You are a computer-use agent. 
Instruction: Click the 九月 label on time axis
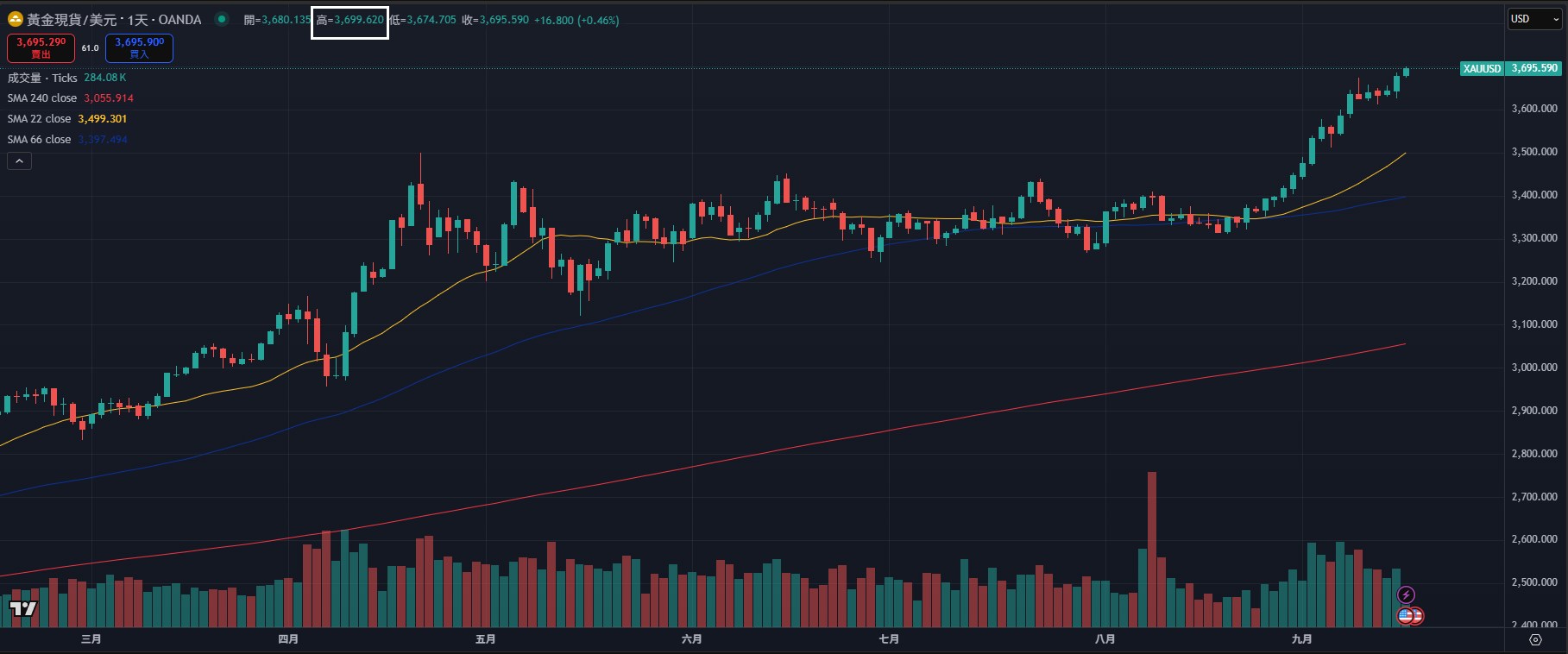tap(1301, 639)
